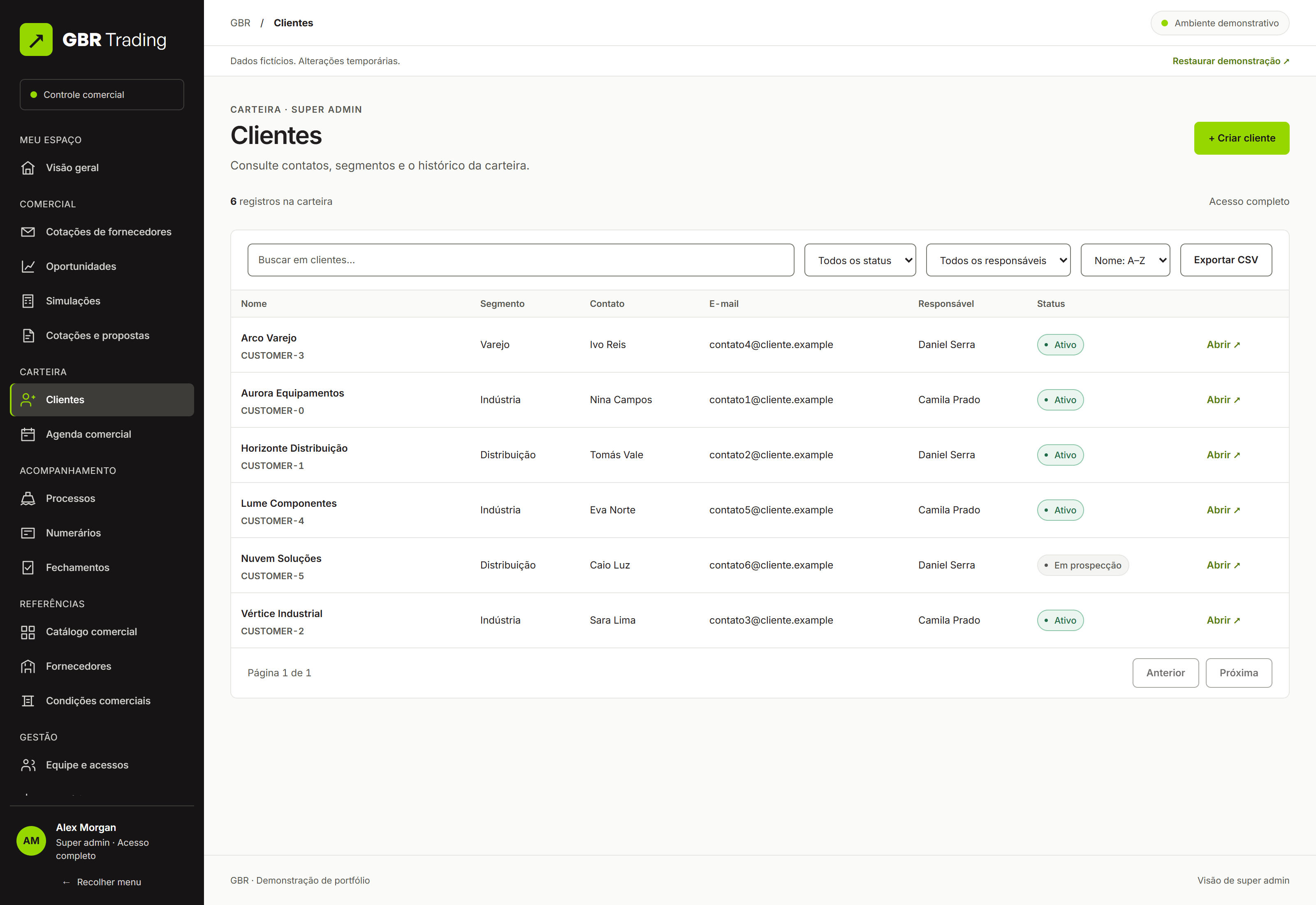Viewport: 1316px width, 905px height.
Task: Click the Controle comercial selector
Action: tap(102, 95)
